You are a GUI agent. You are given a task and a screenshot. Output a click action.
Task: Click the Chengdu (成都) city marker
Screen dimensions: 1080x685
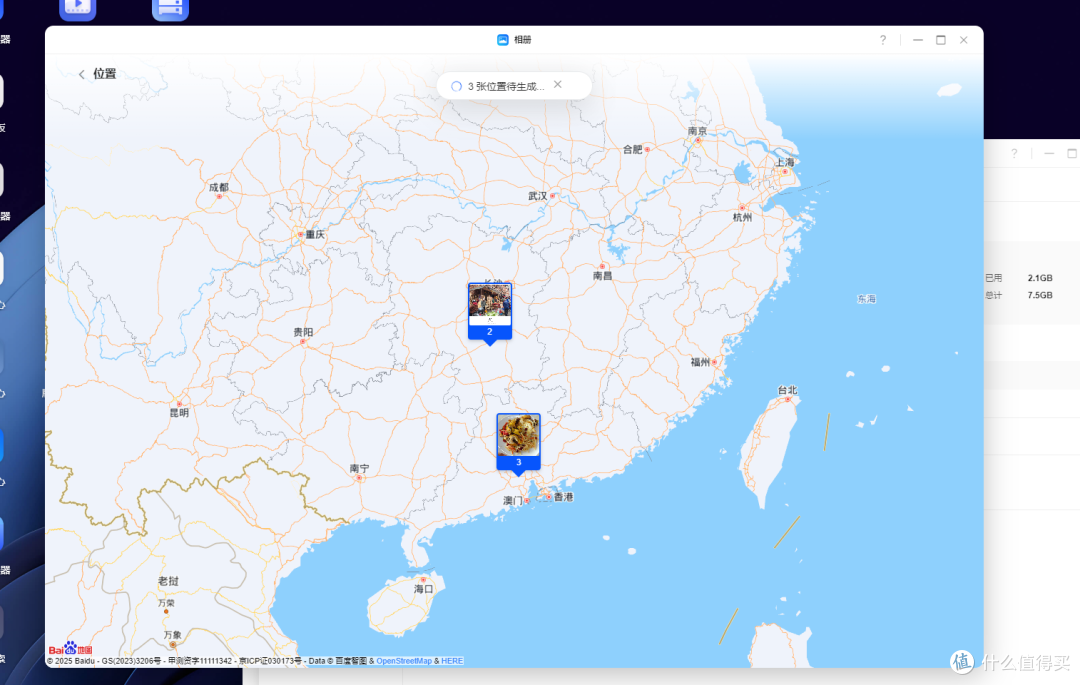(x=220, y=196)
